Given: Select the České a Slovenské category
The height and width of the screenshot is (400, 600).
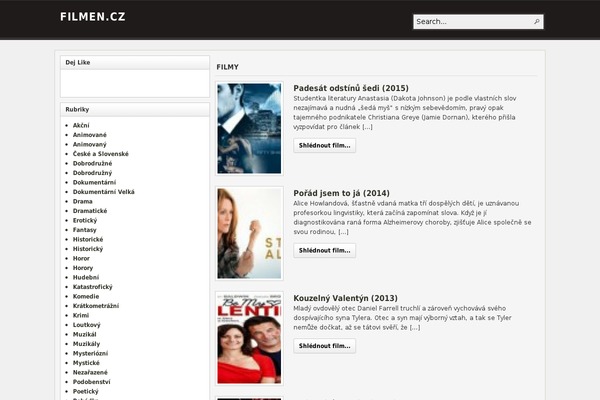Looking at the screenshot, I should (101, 154).
